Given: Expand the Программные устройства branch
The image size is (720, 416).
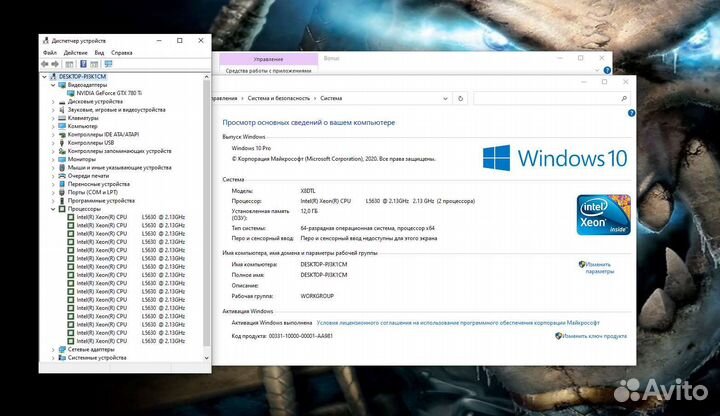Looking at the screenshot, I should point(53,201).
